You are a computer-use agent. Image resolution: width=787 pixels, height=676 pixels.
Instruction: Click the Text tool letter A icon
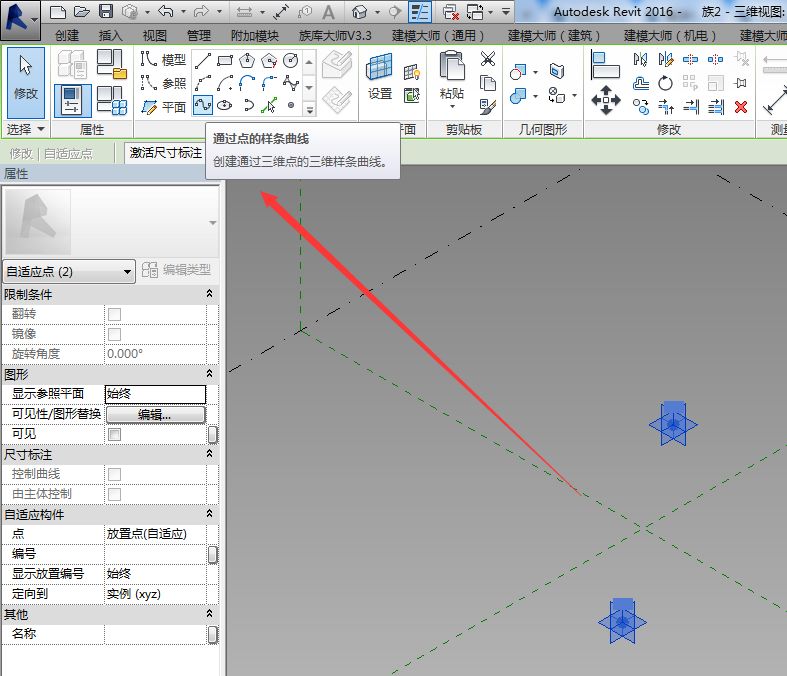pos(328,12)
